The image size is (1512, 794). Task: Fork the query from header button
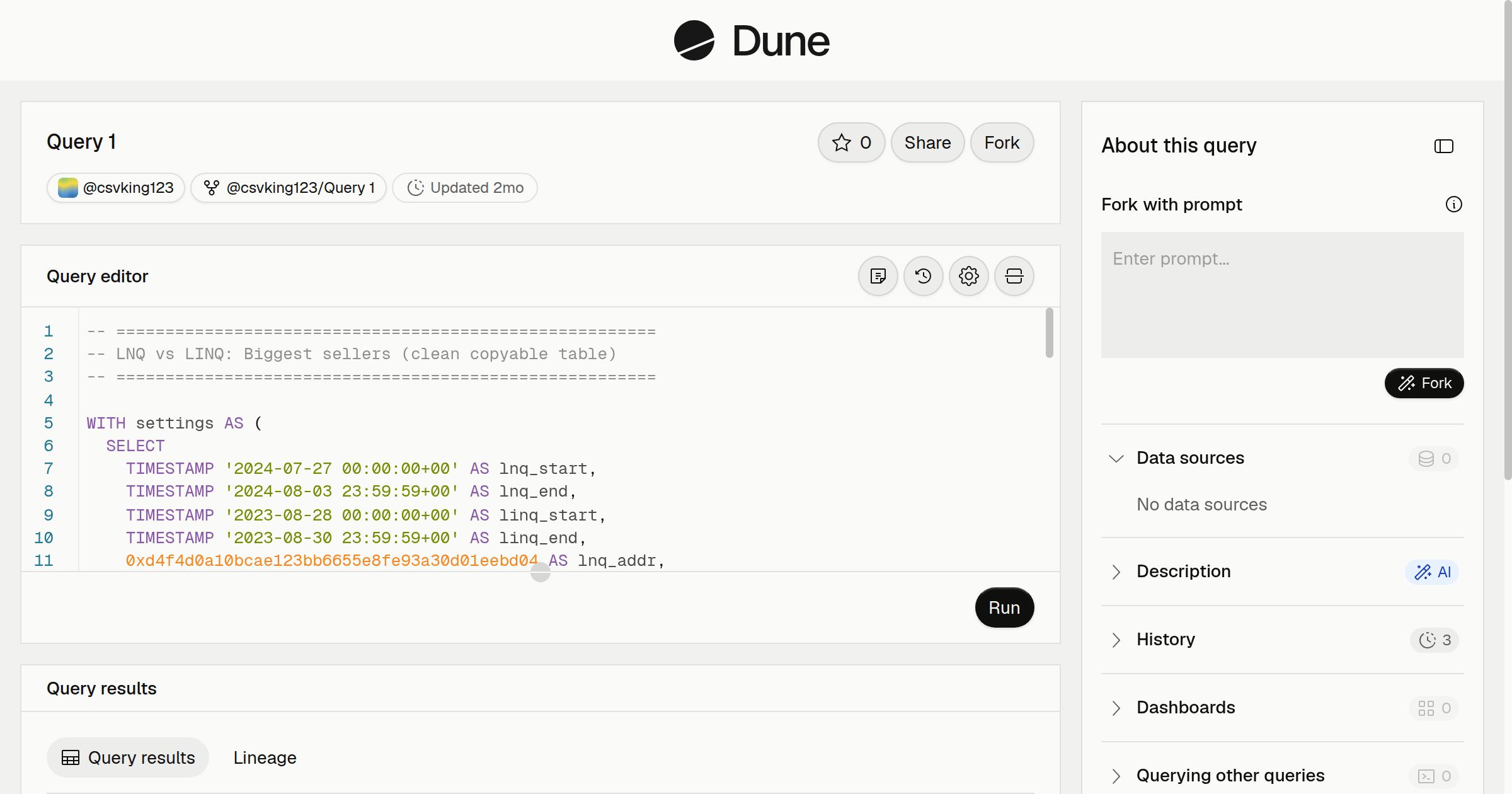click(1002, 142)
